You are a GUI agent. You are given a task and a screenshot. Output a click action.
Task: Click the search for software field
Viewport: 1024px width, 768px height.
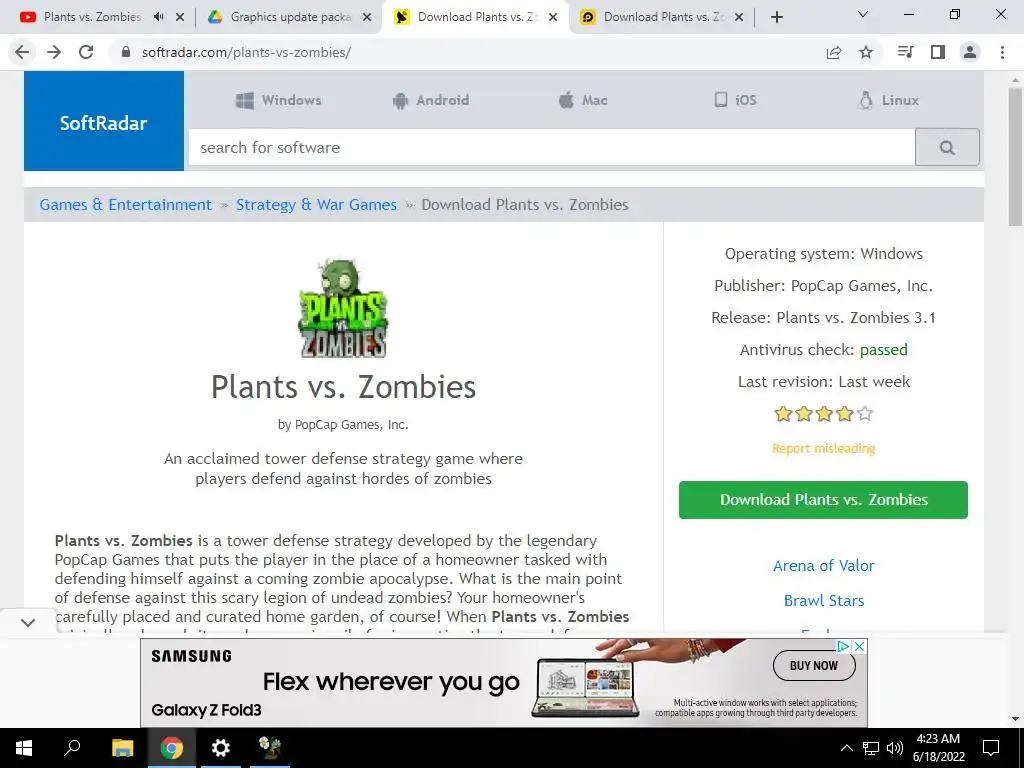click(x=552, y=148)
